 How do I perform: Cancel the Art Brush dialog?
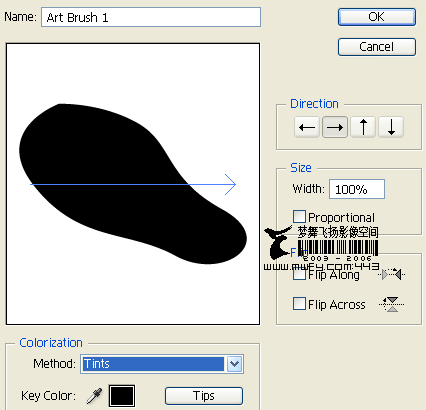click(x=377, y=47)
